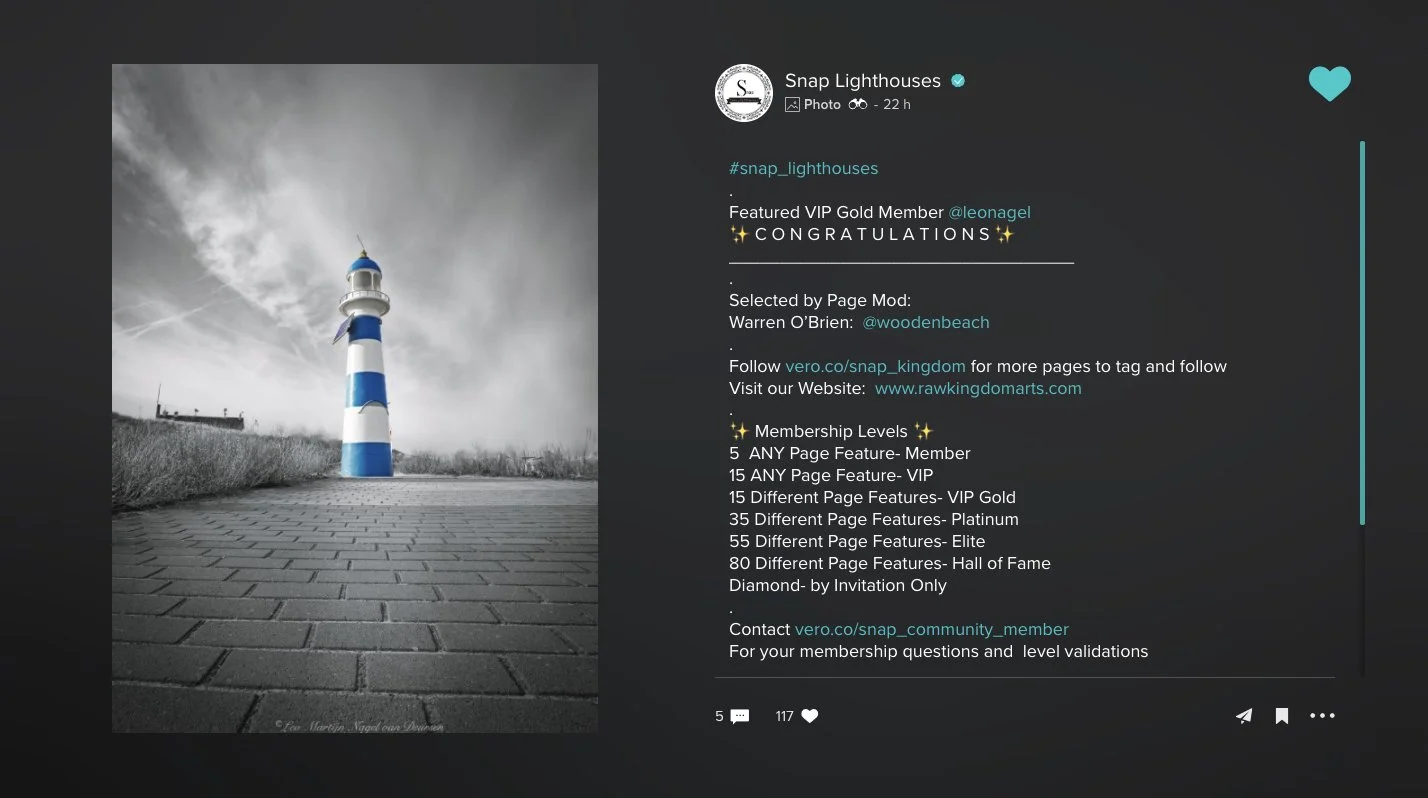Image resolution: width=1428 pixels, height=798 pixels.
Task: Share post via paper plane icon
Action: click(1244, 716)
